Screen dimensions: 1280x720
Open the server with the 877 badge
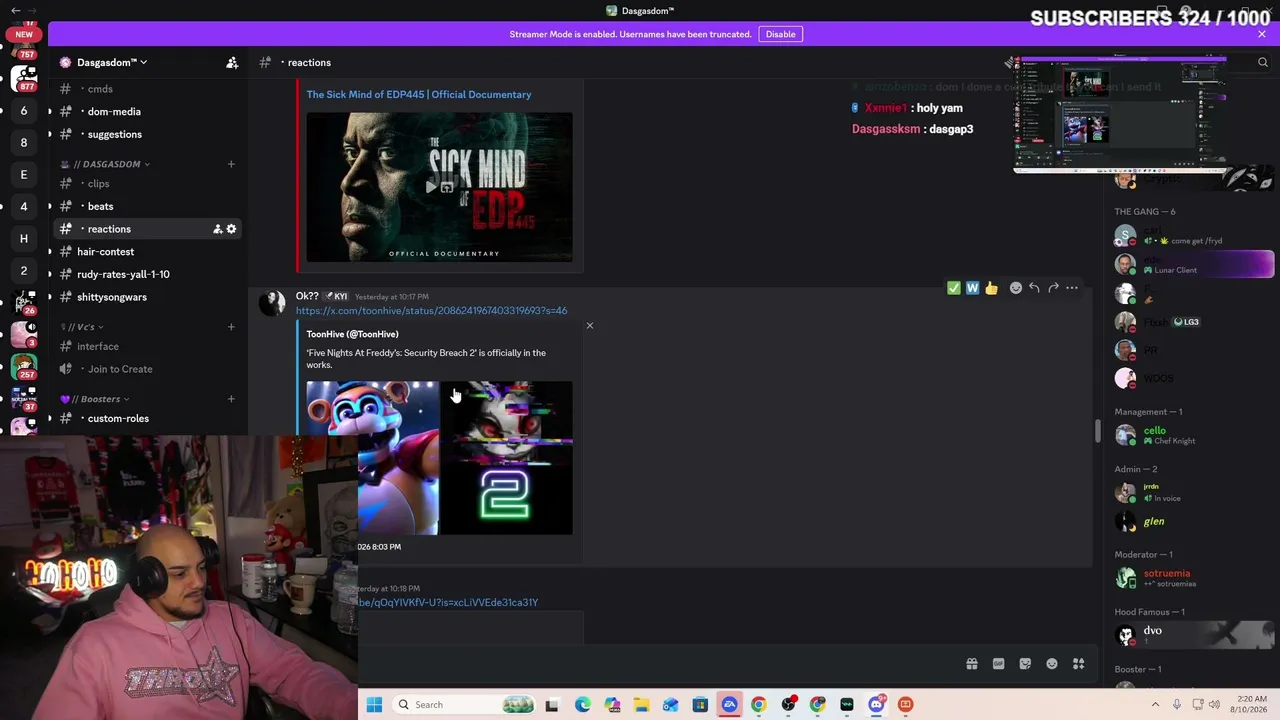click(x=24, y=77)
